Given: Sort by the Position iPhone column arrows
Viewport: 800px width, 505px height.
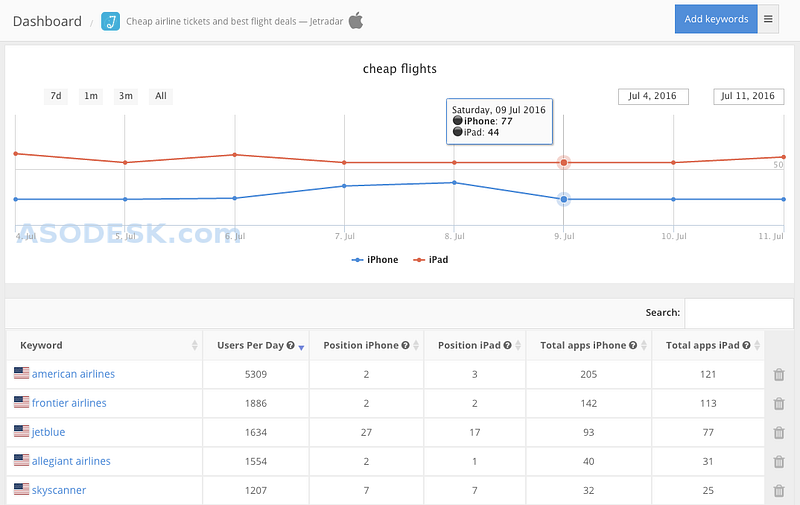Looking at the screenshot, I should pyautogui.click(x=416, y=345).
